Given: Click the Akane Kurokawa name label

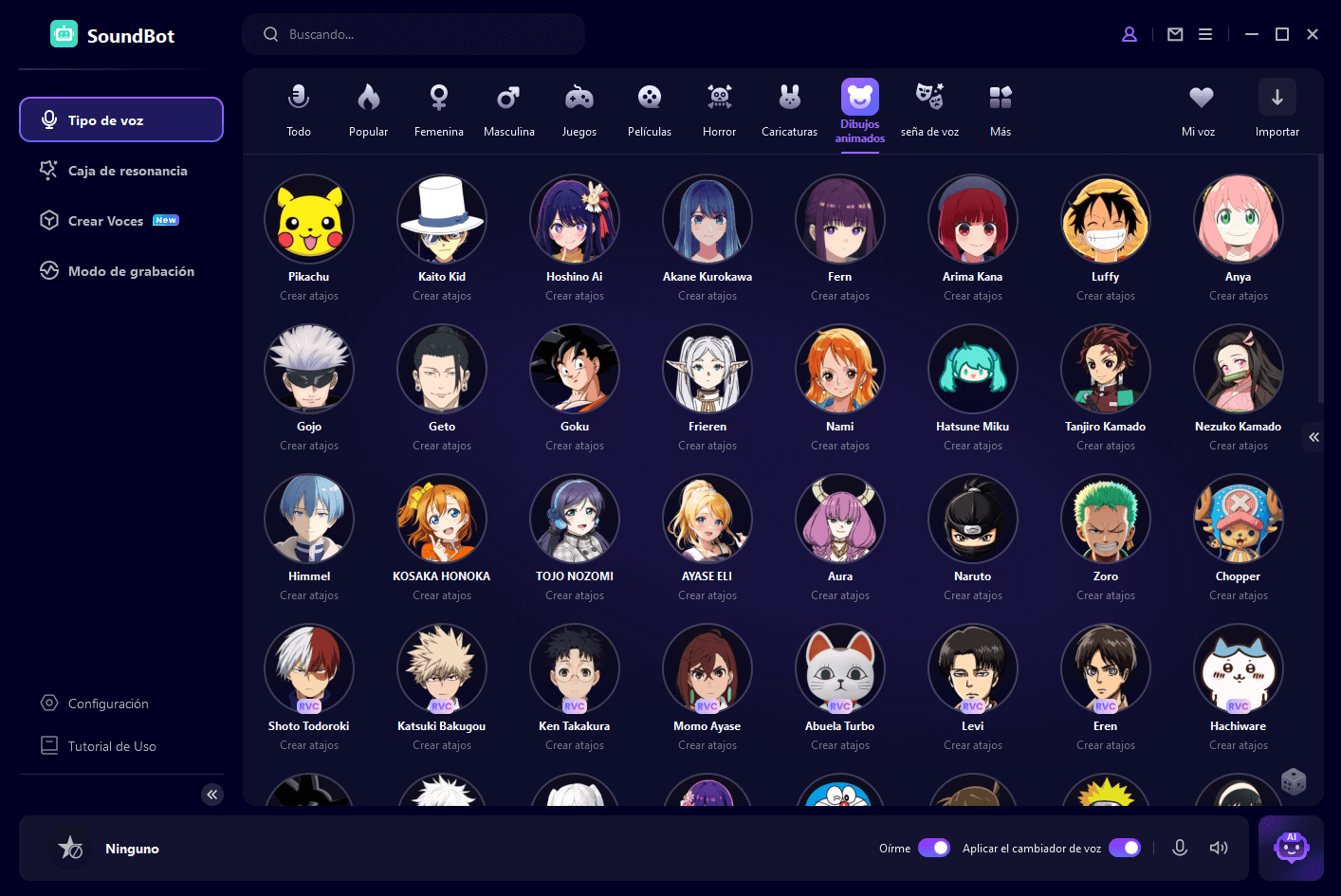Looking at the screenshot, I should click(707, 277).
